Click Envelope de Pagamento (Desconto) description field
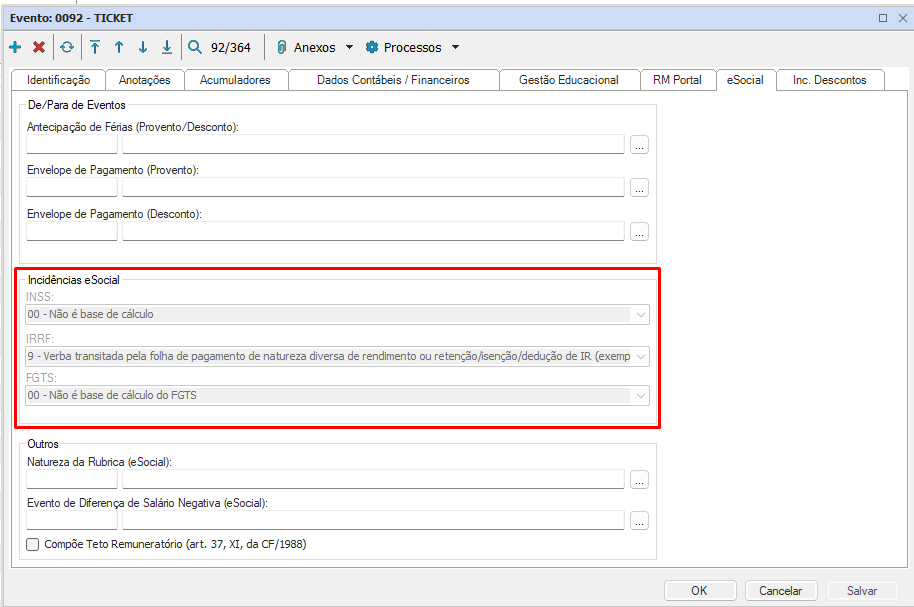The width and height of the screenshot is (914, 607). (x=373, y=231)
